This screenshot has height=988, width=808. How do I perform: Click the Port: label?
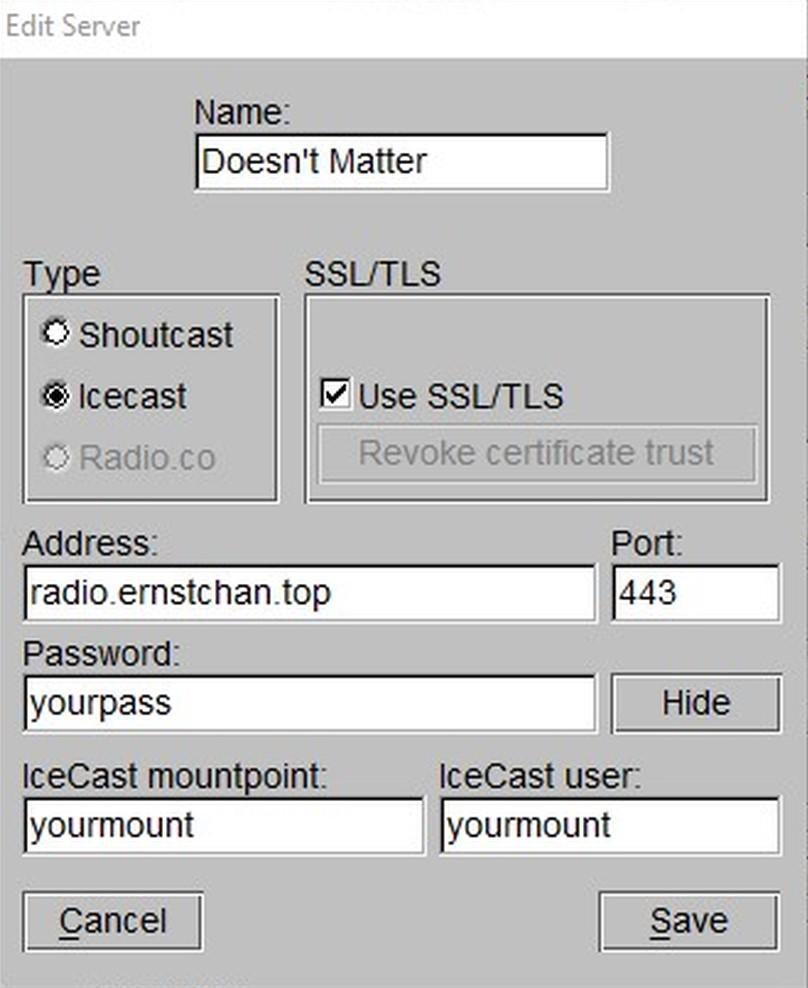(x=647, y=543)
